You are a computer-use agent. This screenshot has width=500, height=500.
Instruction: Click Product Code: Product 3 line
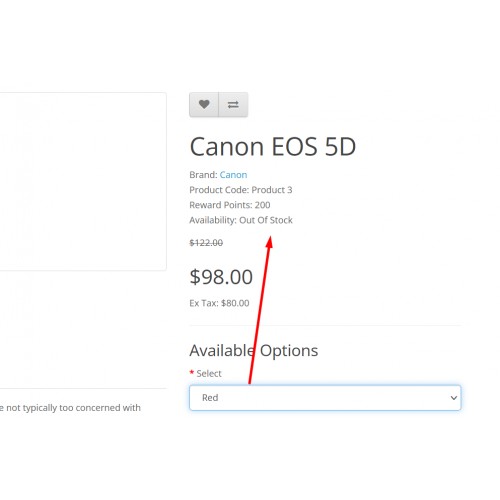coord(241,190)
